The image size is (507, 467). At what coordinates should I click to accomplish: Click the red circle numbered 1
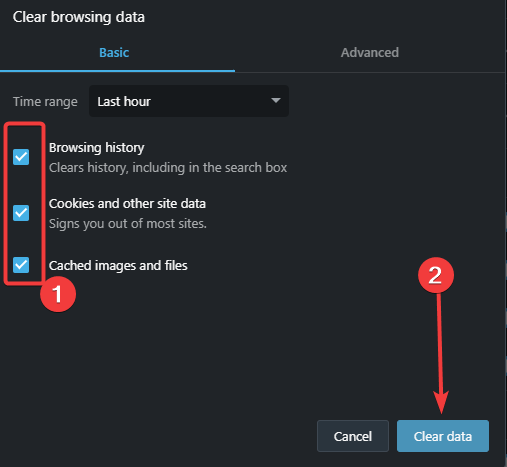point(58,294)
